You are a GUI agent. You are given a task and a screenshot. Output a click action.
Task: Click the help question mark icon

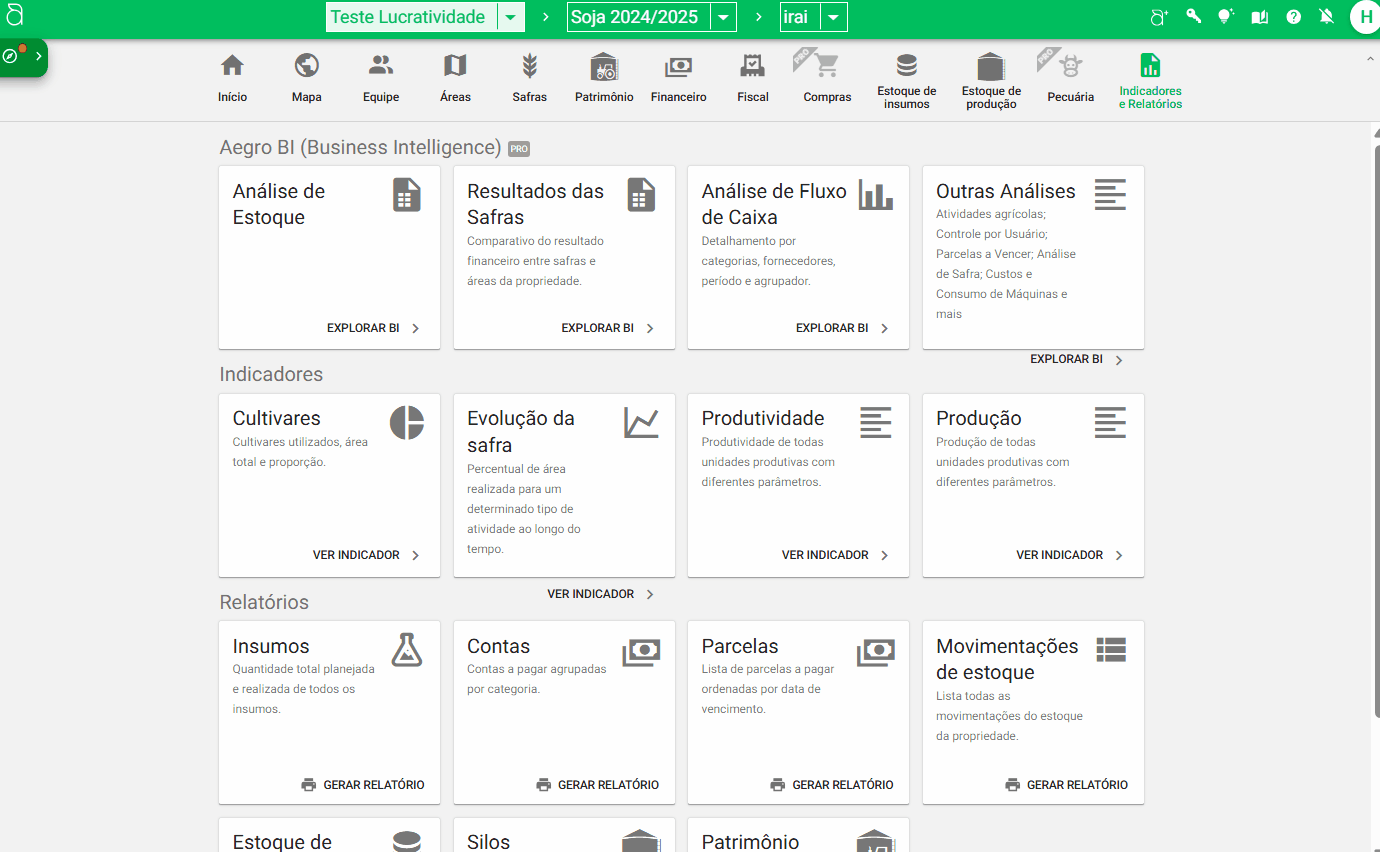1293,17
